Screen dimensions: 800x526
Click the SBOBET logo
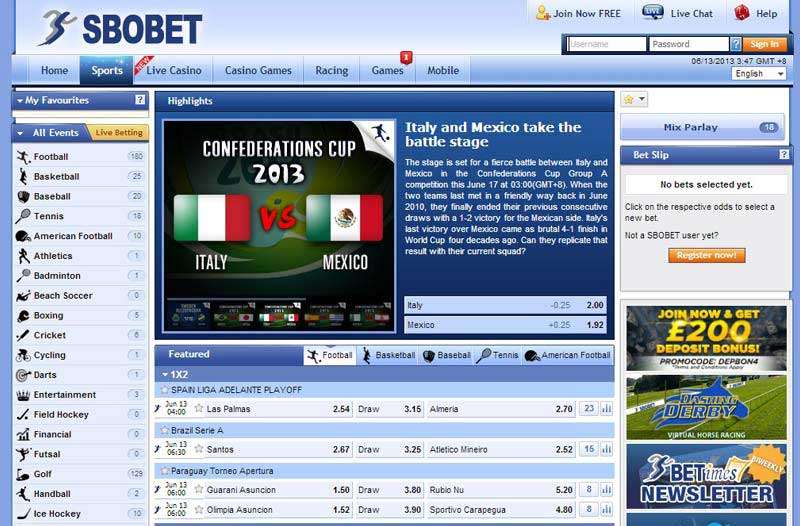click(x=120, y=28)
